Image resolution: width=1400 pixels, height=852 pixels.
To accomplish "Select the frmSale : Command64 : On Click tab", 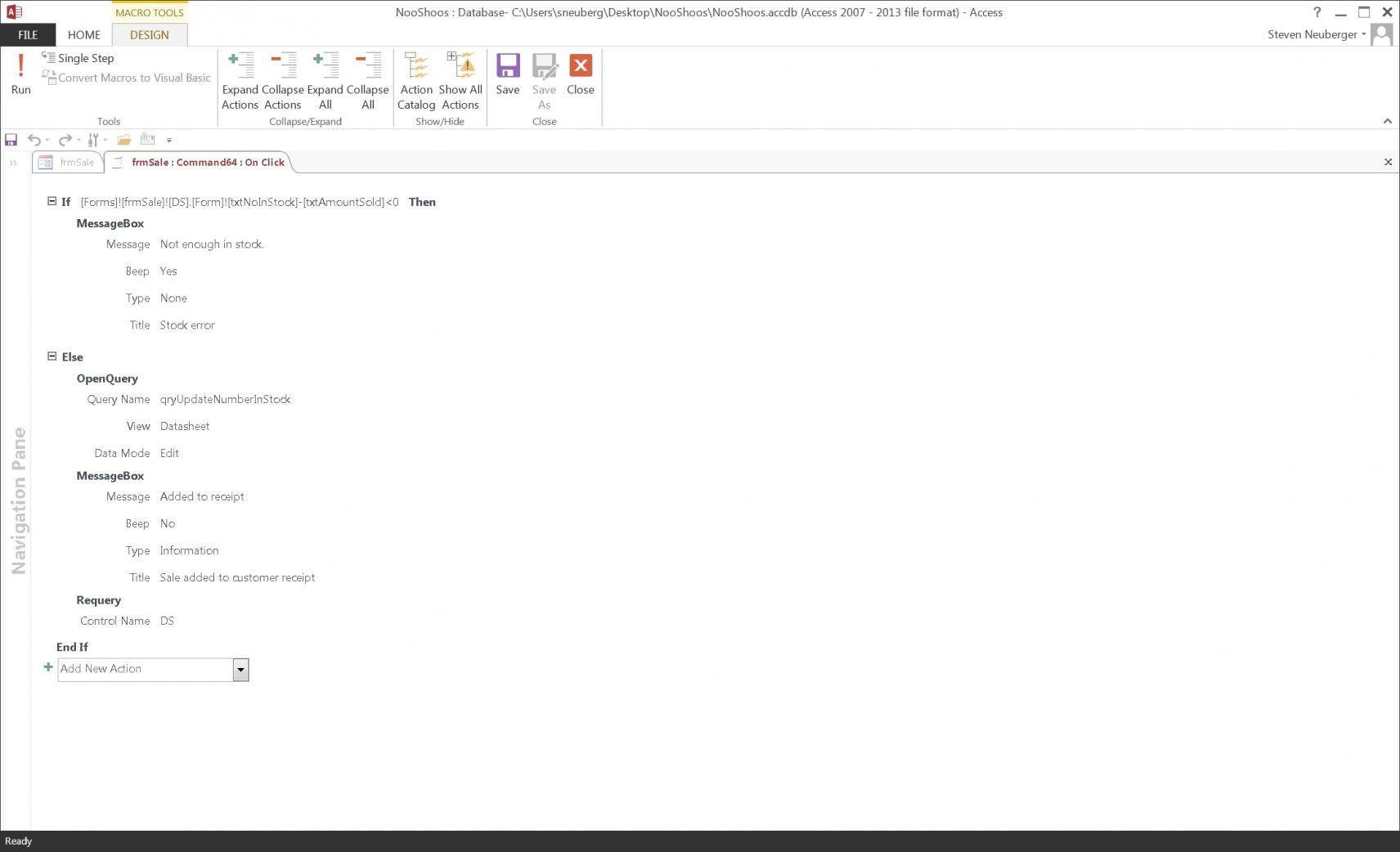I will point(199,163).
